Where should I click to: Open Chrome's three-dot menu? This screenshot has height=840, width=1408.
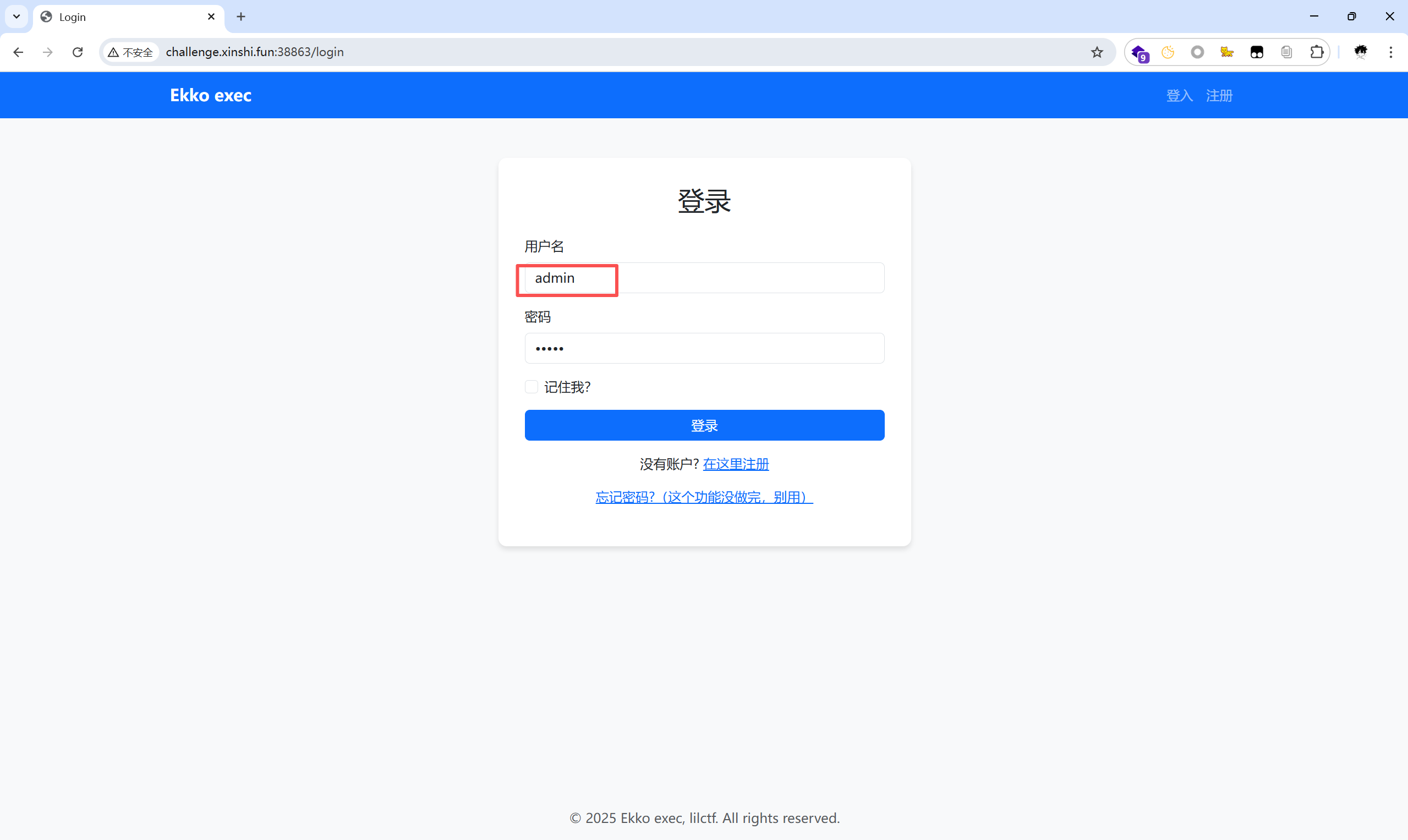tap(1390, 53)
